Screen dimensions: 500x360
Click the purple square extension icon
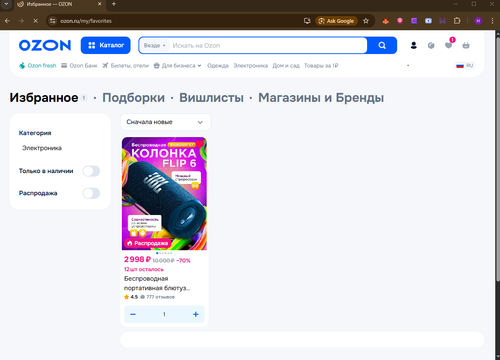[414, 21]
